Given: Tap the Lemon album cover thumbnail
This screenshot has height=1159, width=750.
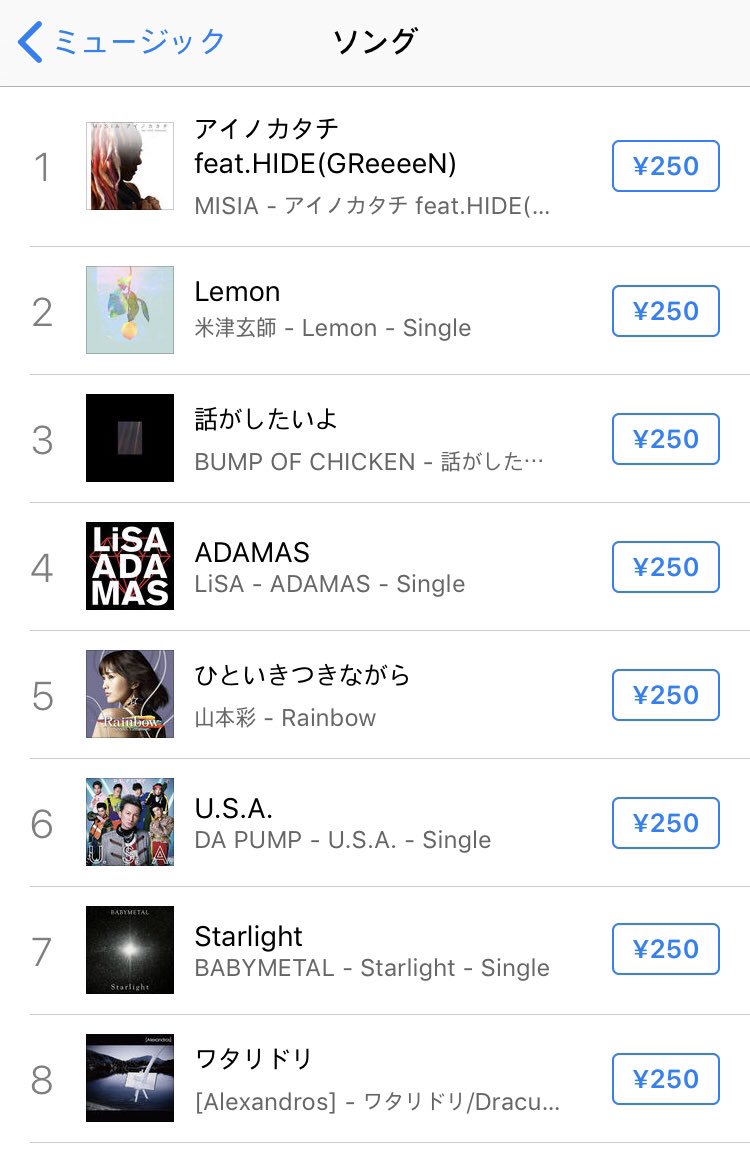Looking at the screenshot, I should pyautogui.click(x=130, y=310).
